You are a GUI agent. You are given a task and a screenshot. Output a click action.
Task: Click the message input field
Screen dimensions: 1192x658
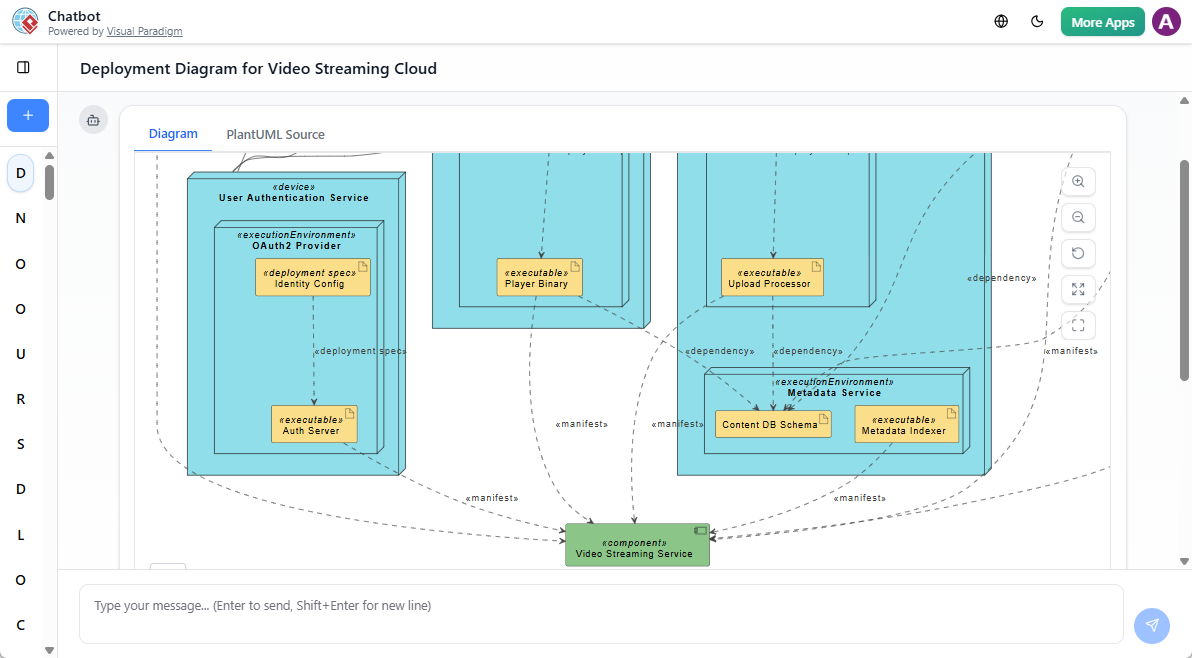[x=600, y=605]
